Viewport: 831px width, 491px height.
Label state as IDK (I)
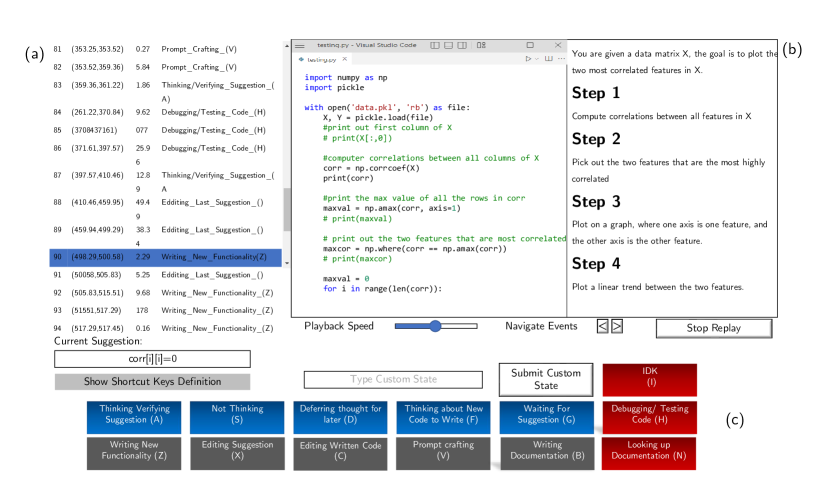[650, 380]
